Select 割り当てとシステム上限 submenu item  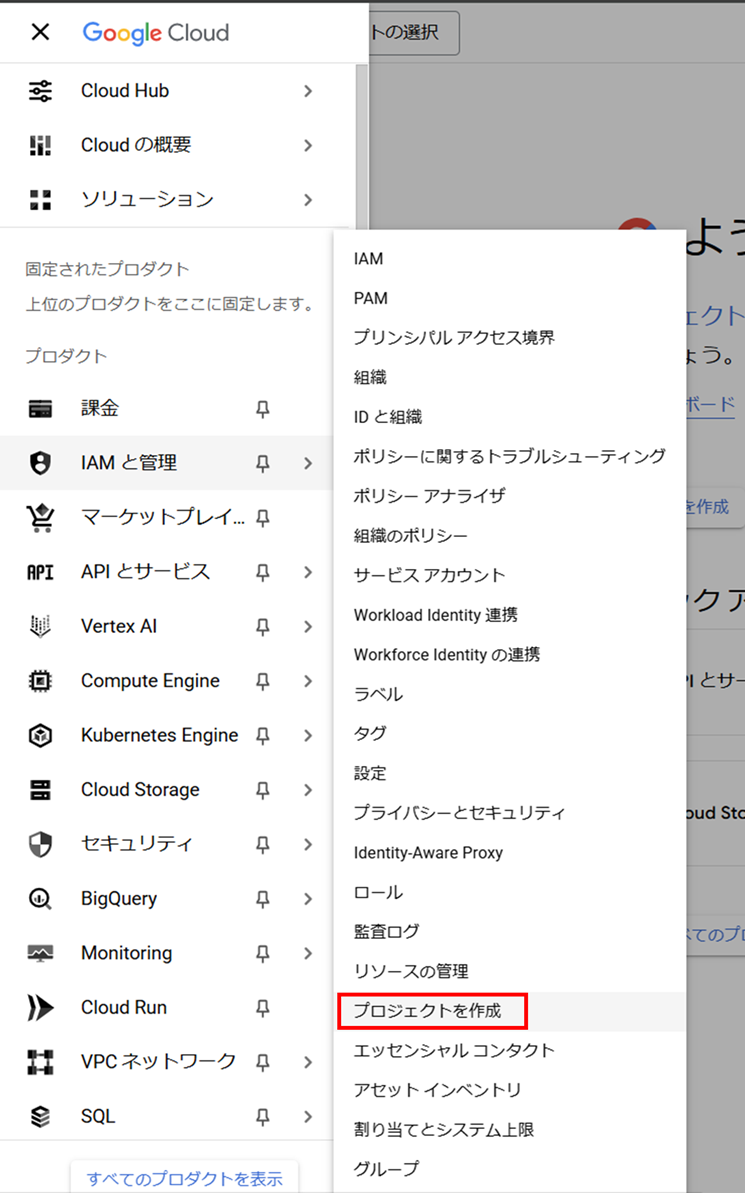point(510,1130)
